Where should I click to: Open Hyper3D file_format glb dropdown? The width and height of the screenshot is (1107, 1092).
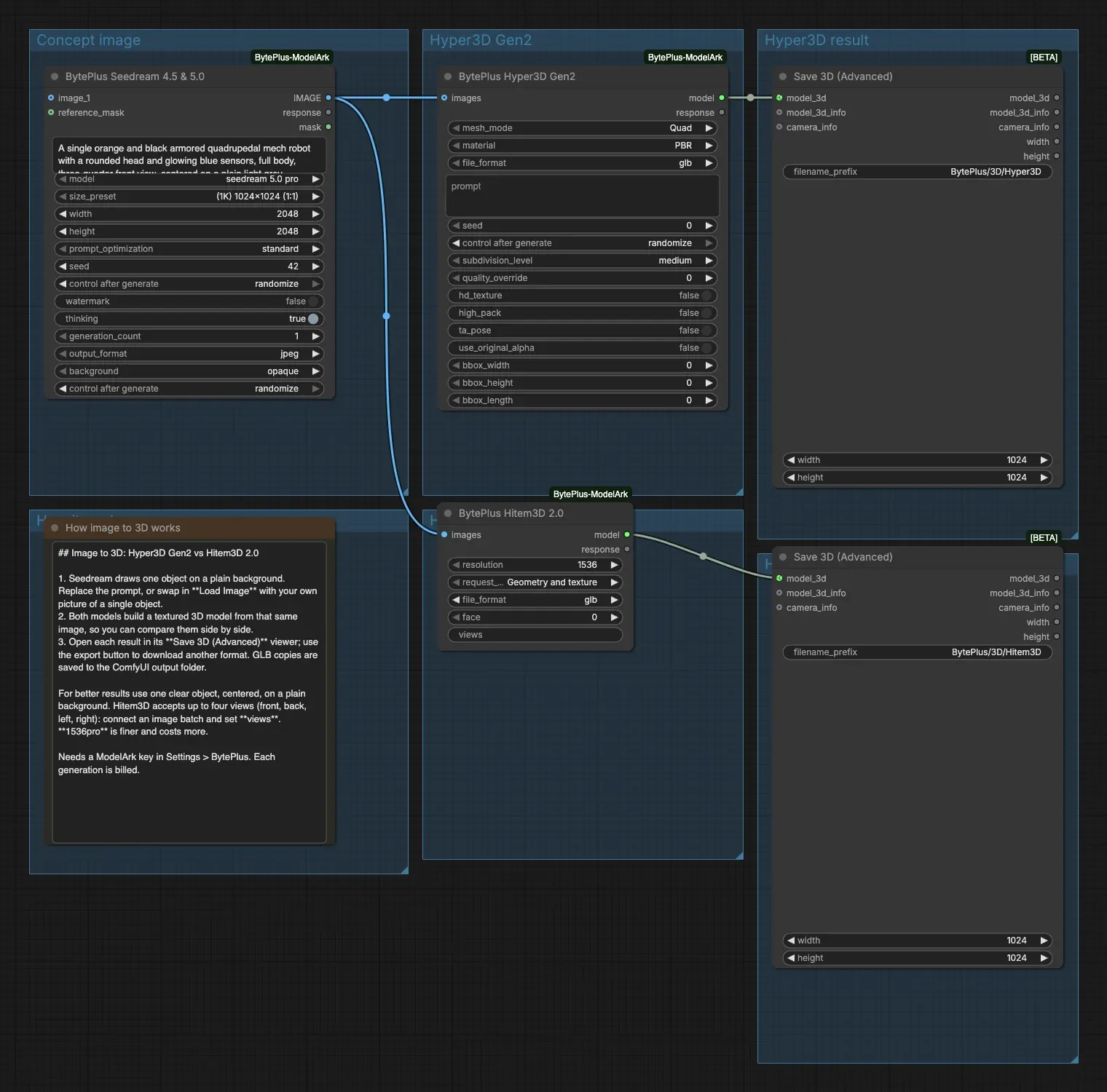[583, 163]
